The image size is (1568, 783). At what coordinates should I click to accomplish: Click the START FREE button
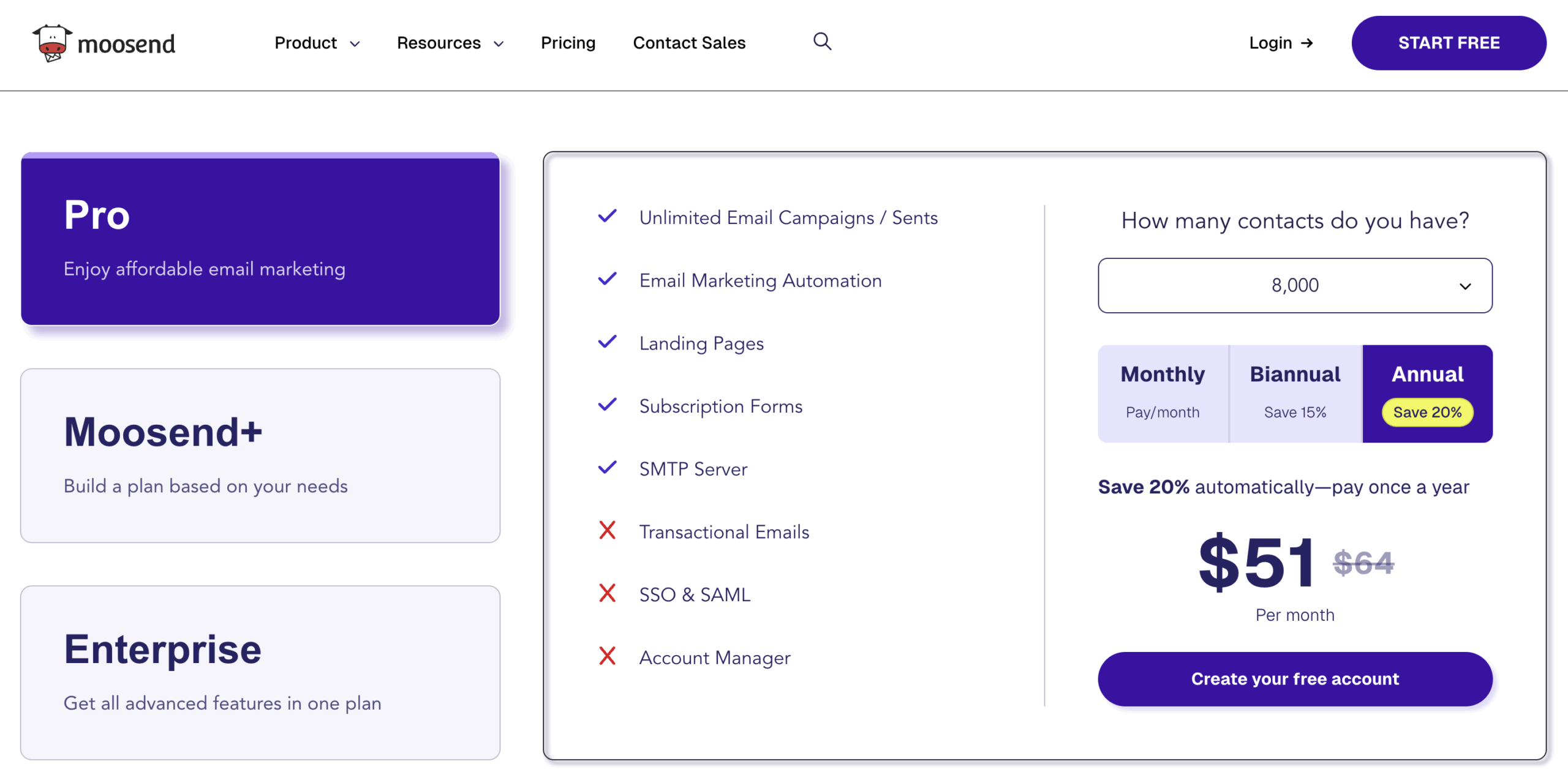pyautogui.click(x=1449, y=43)
